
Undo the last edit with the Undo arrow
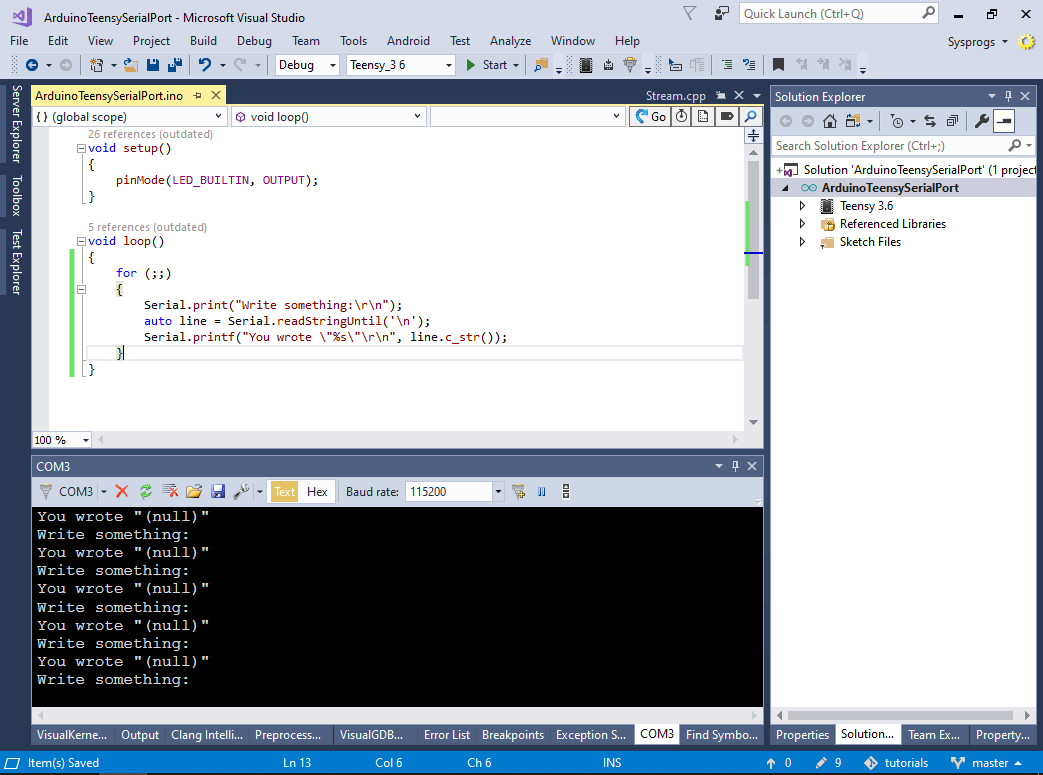205,65
